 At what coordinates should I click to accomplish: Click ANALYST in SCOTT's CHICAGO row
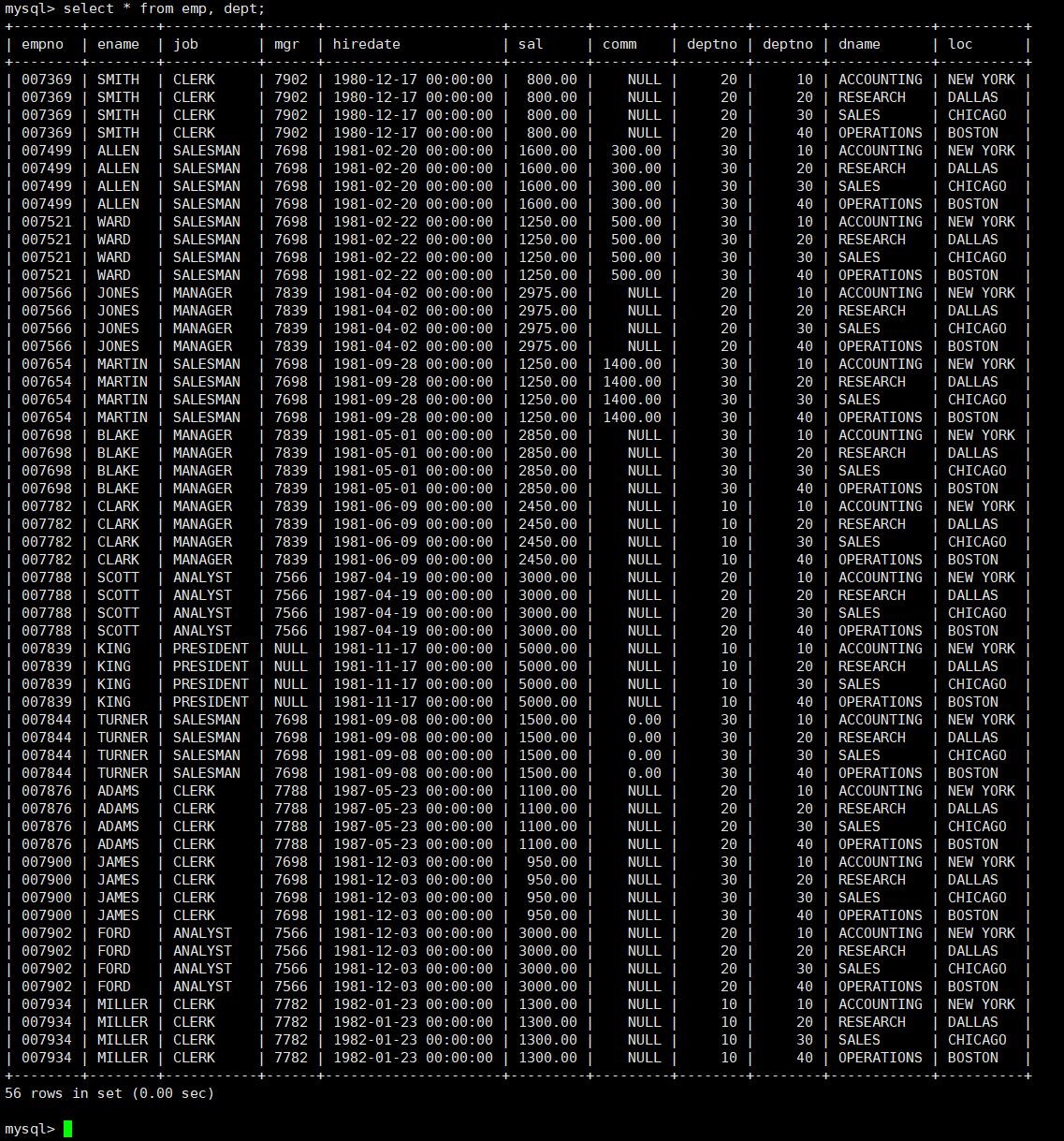[x=203, y=613]
